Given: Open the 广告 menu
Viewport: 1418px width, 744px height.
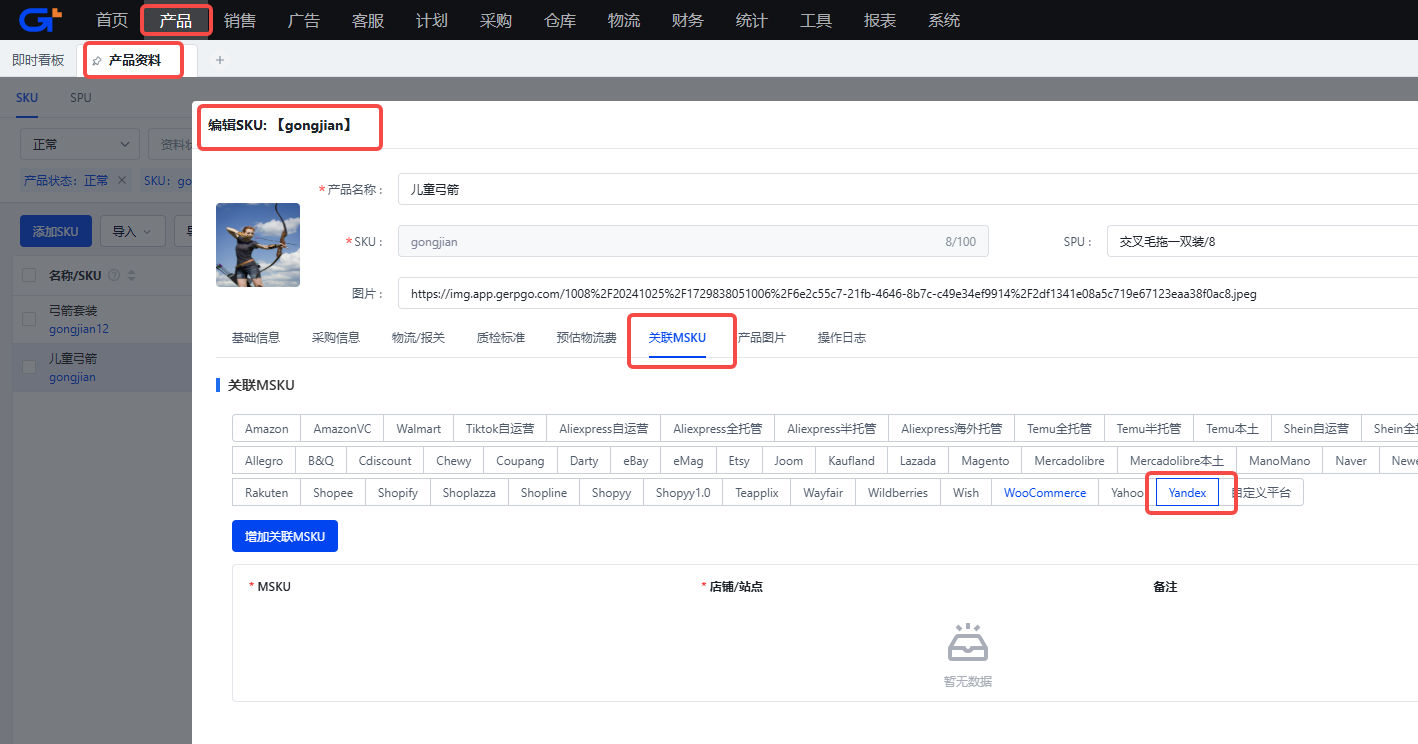Looking at the screenshot, I should click(304, 20).
